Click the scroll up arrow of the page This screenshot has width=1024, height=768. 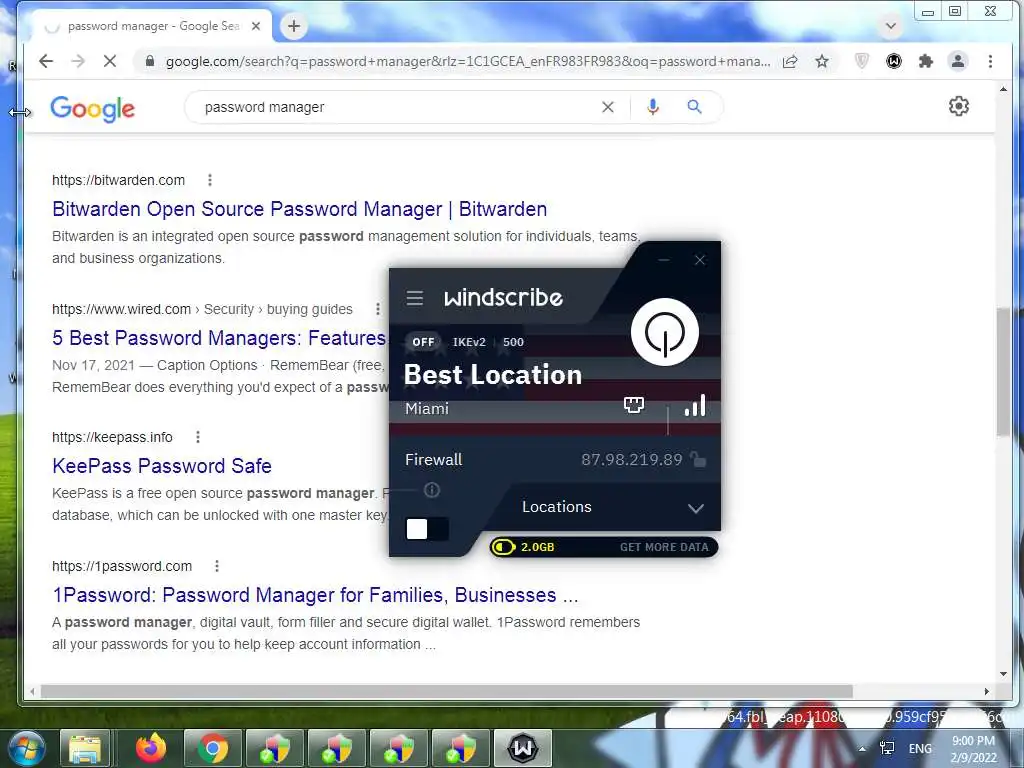(1004, 89)
